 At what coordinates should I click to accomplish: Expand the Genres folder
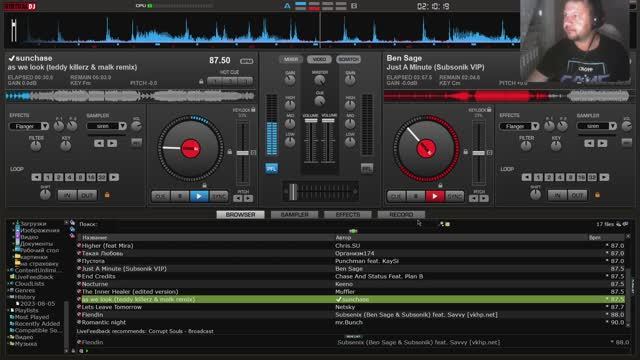click(9, 291)
